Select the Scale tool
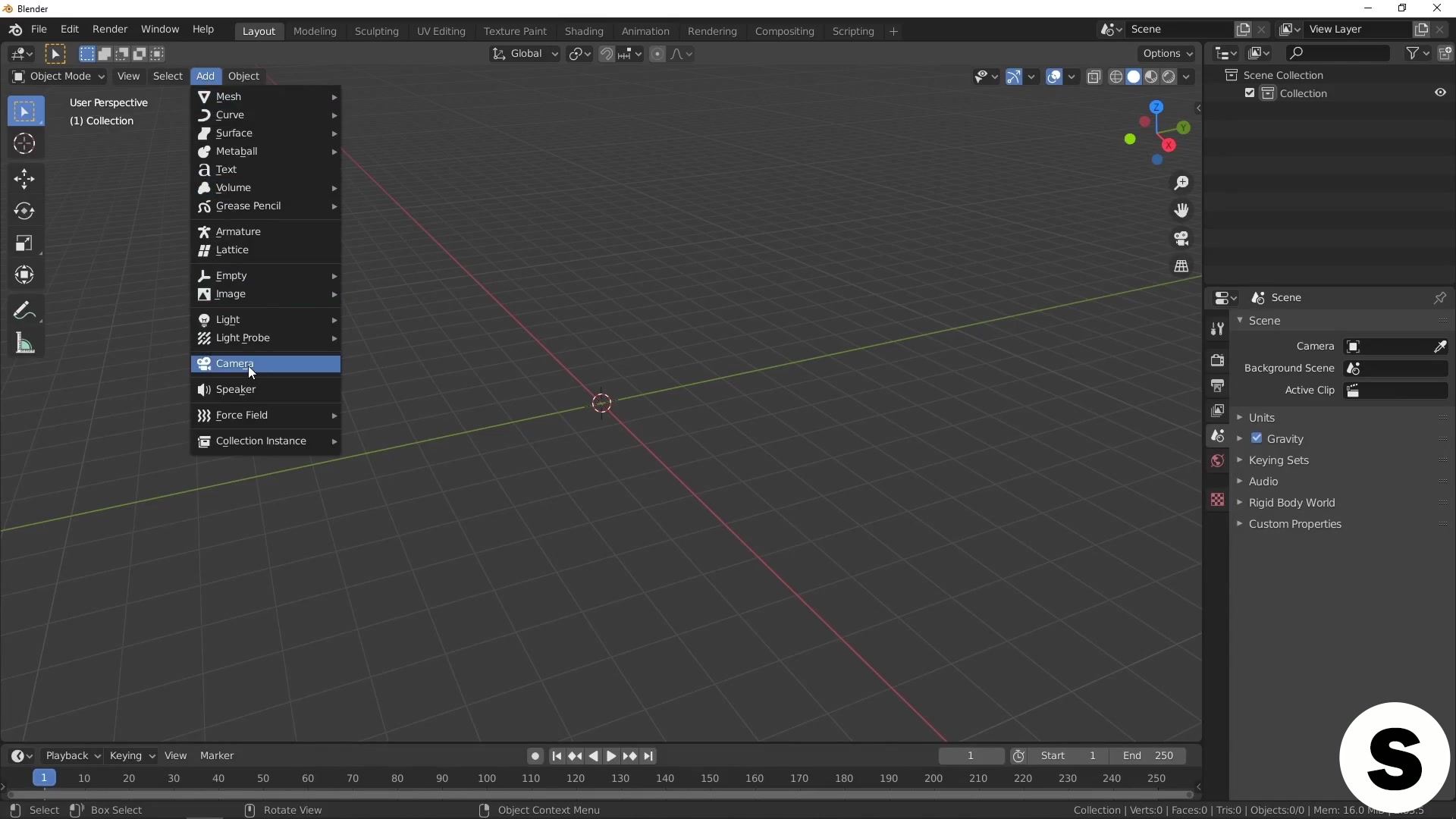Viewport: 1456px width, 819px height. pyautogui.click(x=24, y=243)
